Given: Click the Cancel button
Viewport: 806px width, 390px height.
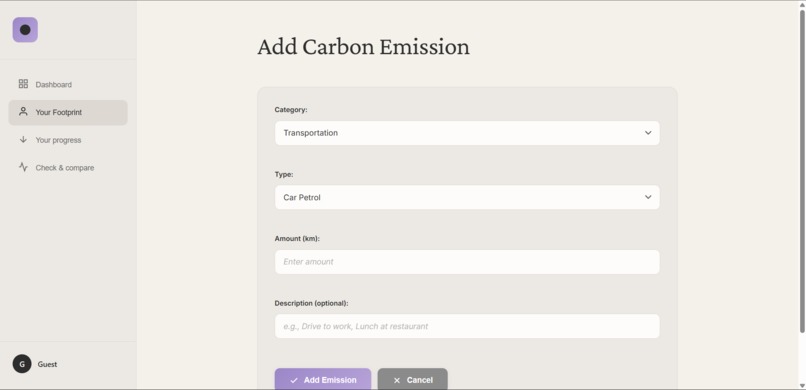Looking at the screenshot, I should [x=413, y=379].
